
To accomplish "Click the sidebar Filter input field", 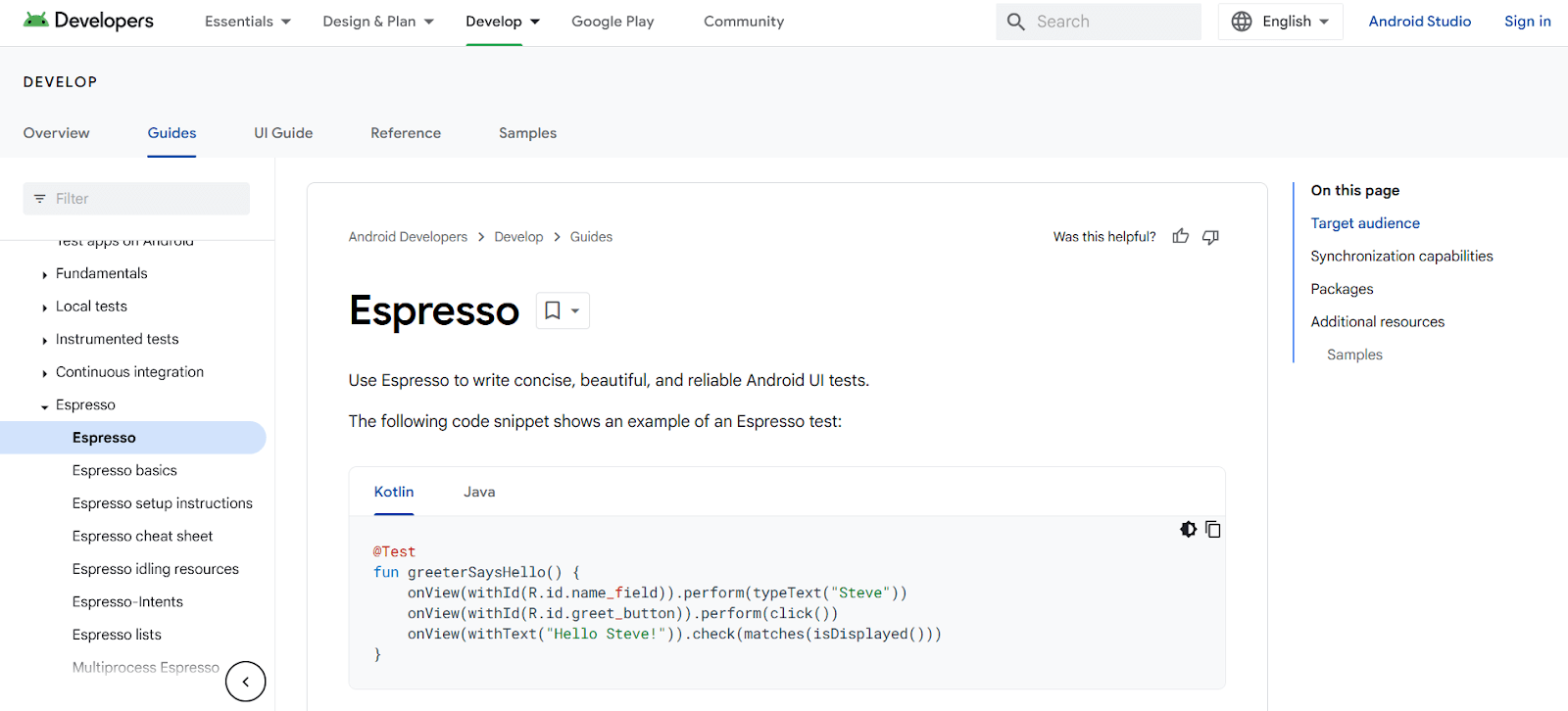I will (147, 199).
